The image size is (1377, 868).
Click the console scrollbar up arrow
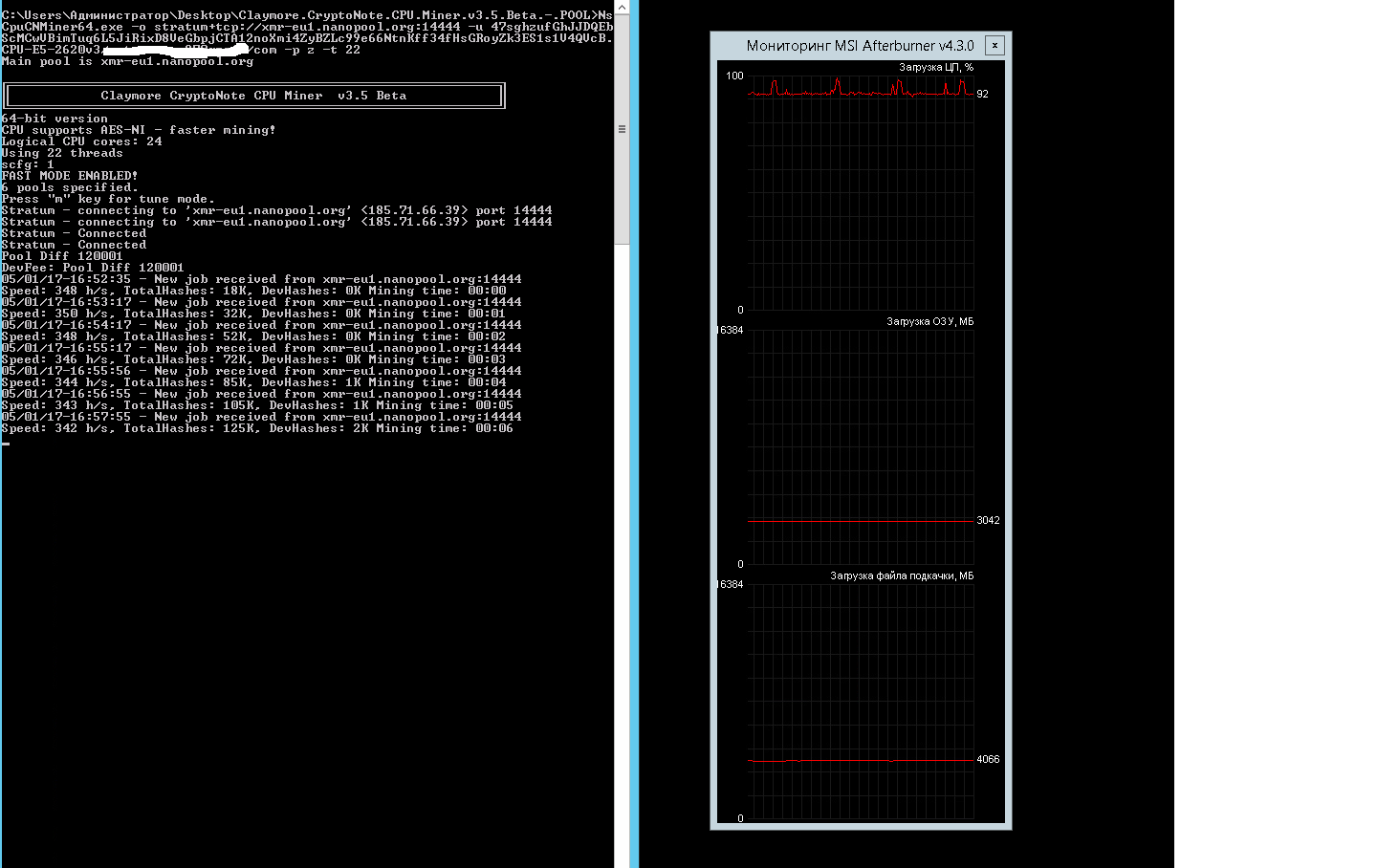coord(622,7)
